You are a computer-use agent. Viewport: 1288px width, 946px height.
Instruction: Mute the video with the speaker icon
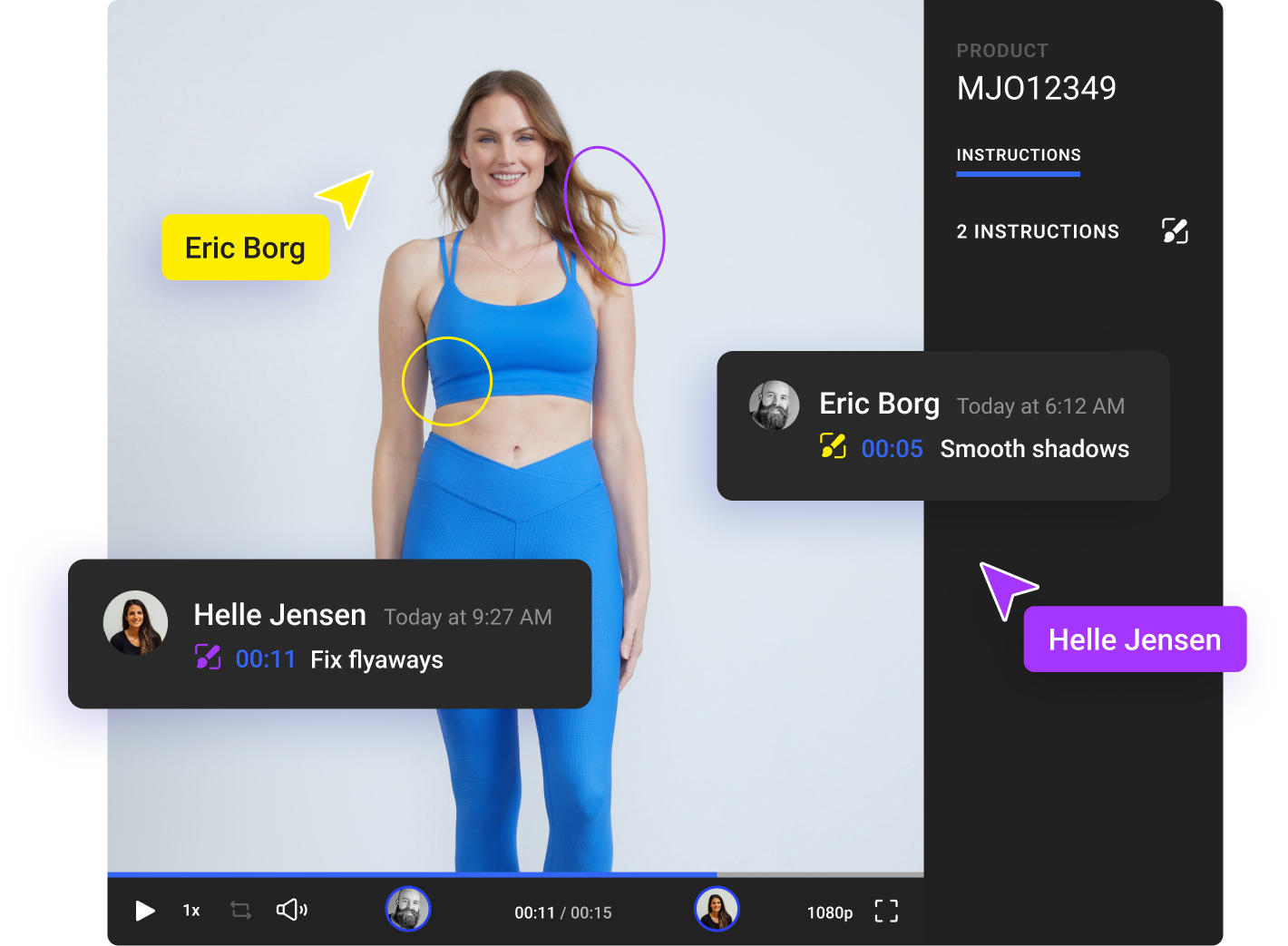[x=291, y=910]
